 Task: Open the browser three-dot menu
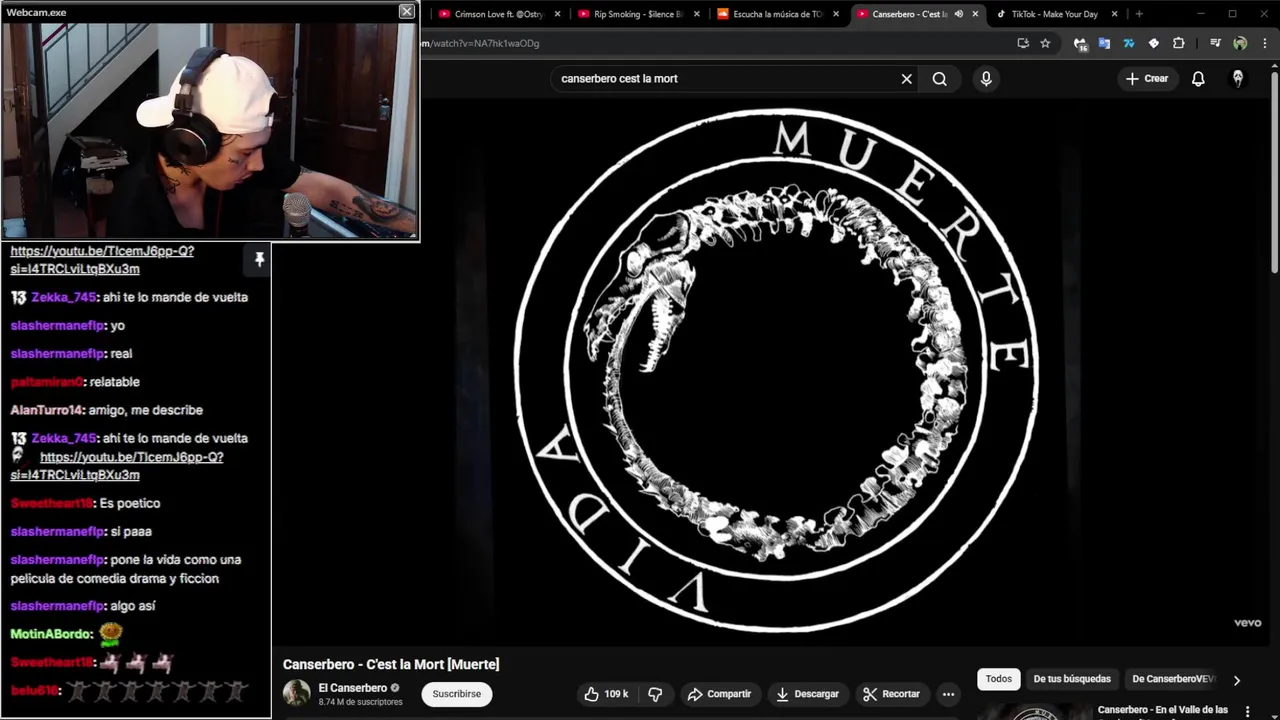coord(1265,43)
